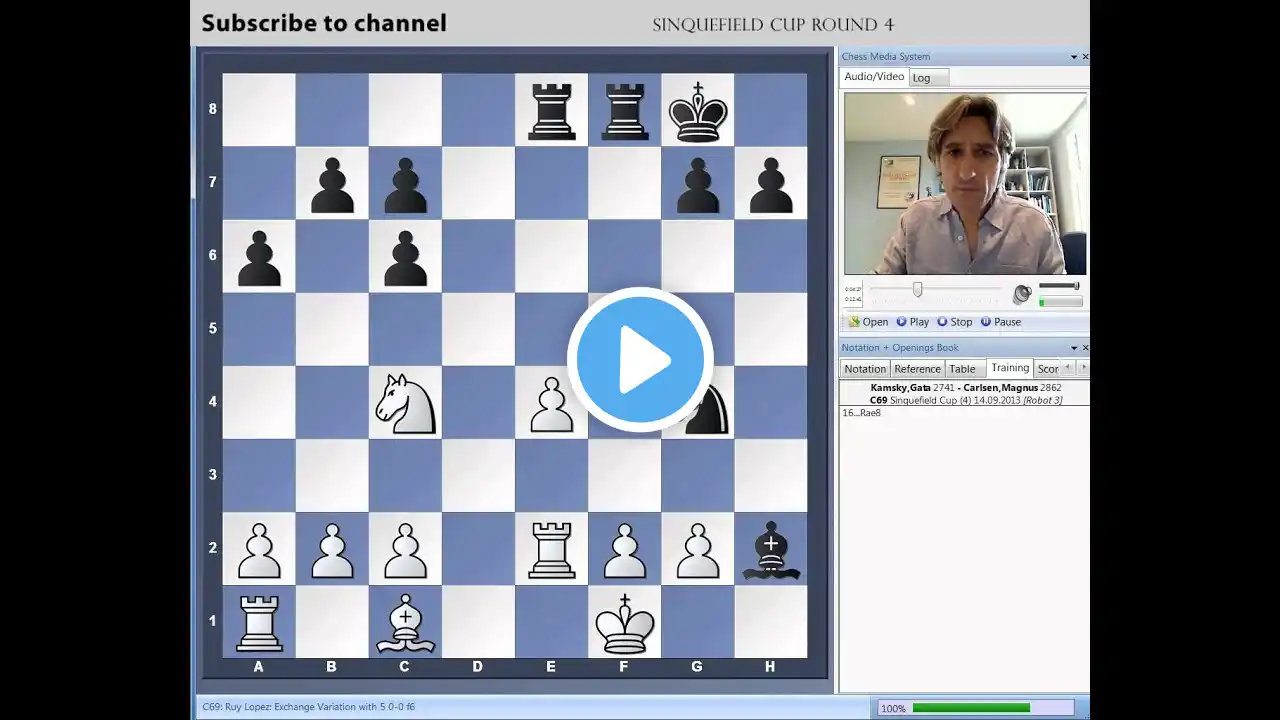
Task: Open the Notation tab
Action: 865,369
